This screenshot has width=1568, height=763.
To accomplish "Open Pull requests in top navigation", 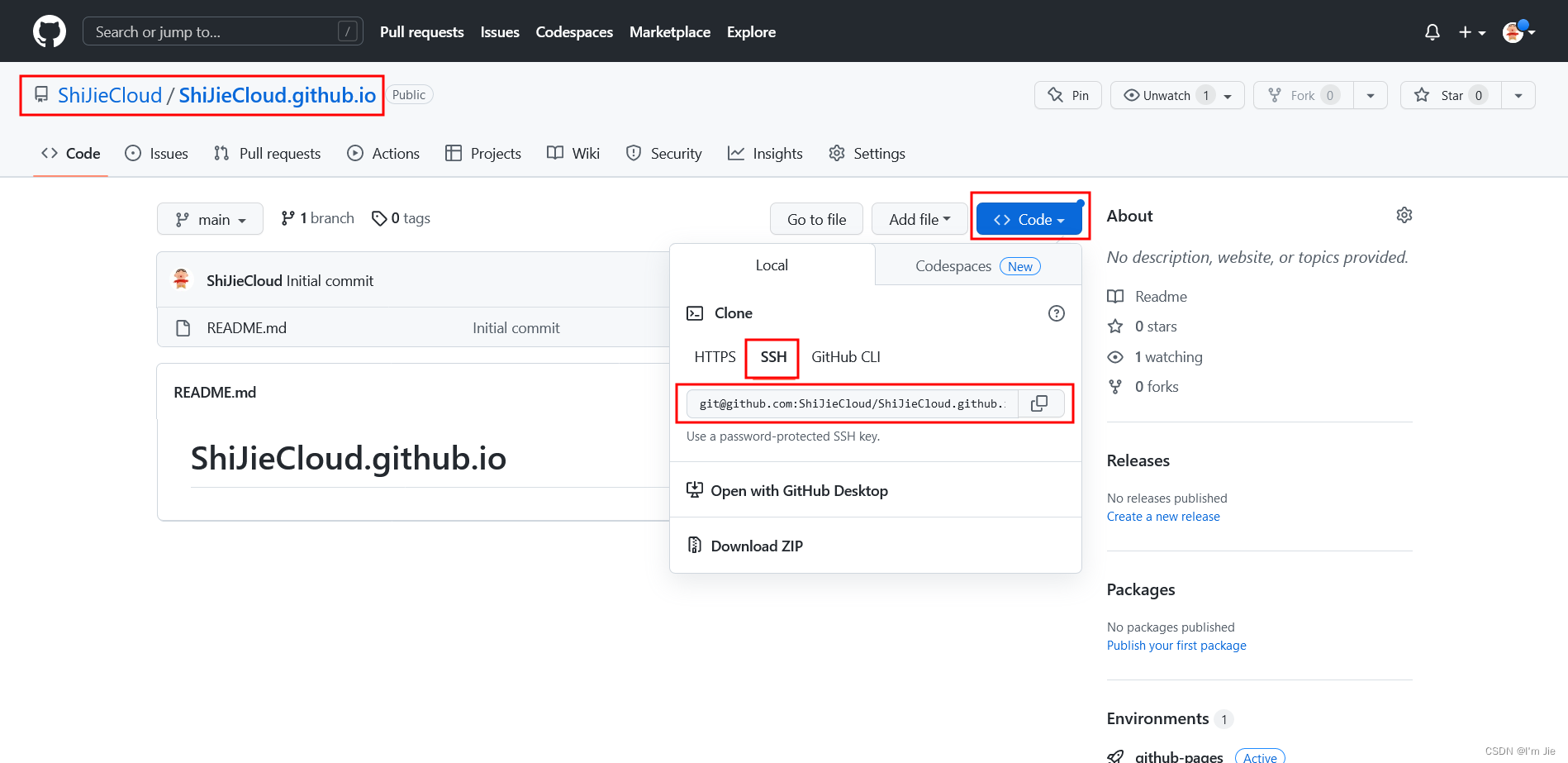I will 421,31.
